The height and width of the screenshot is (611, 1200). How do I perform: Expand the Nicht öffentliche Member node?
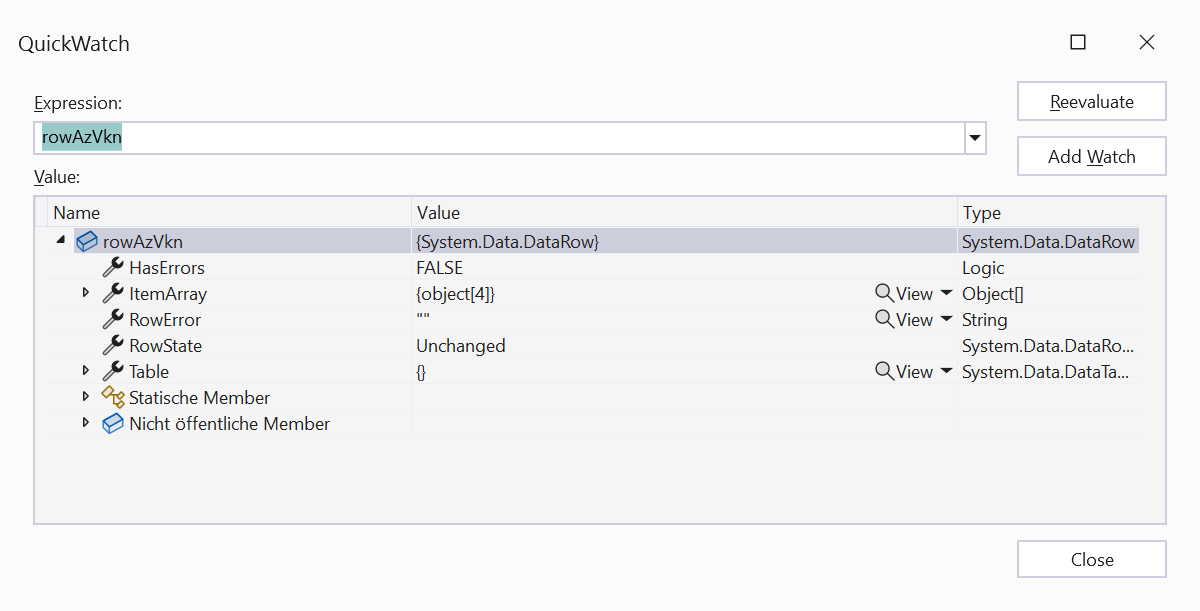tap(86, 423)
